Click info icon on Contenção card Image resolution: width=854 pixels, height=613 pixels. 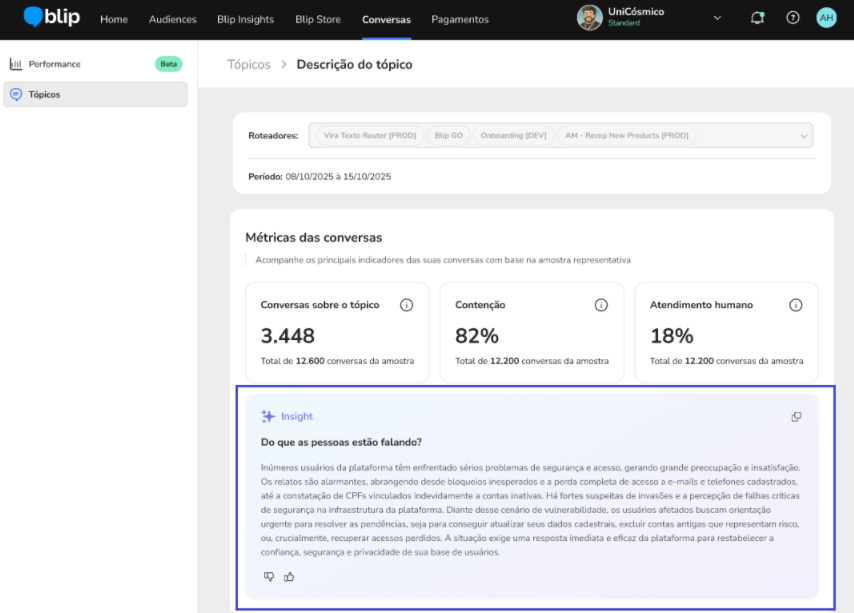601,305
